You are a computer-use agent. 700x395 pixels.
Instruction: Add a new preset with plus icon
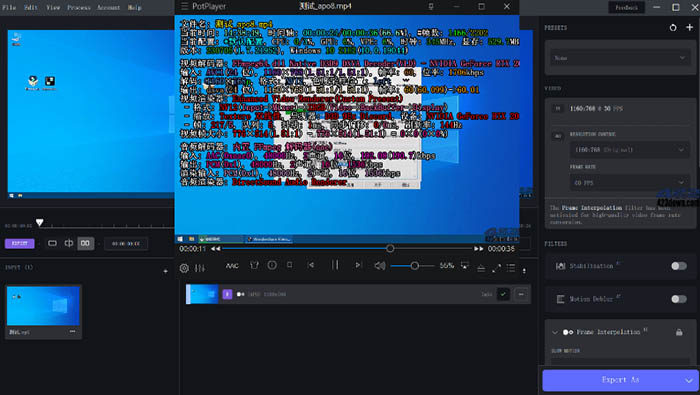(x=690, y=27)
